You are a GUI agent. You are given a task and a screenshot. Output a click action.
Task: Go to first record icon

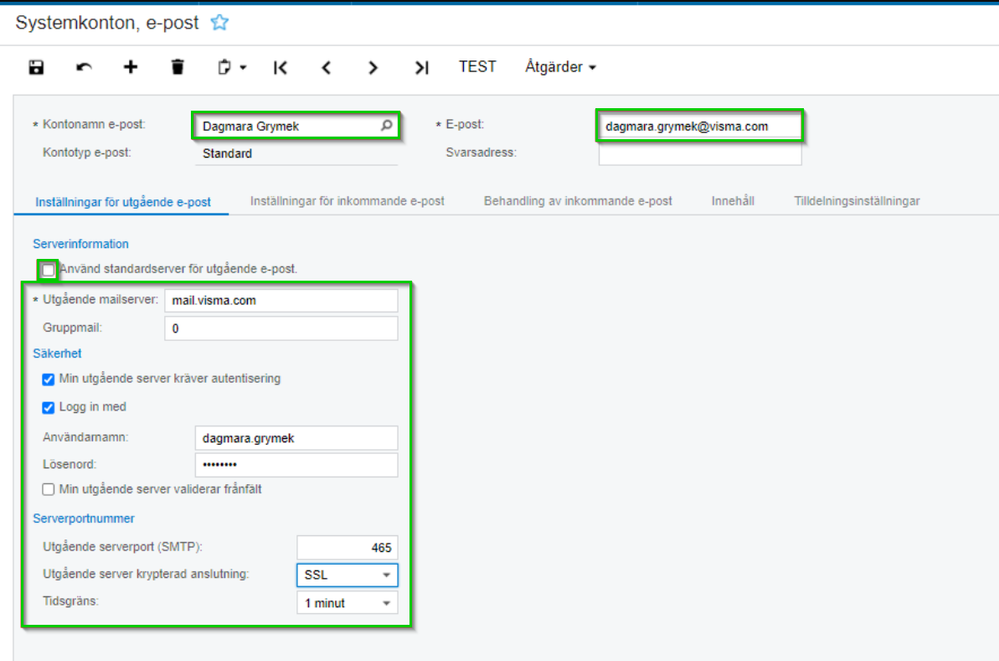pos(280,68)
